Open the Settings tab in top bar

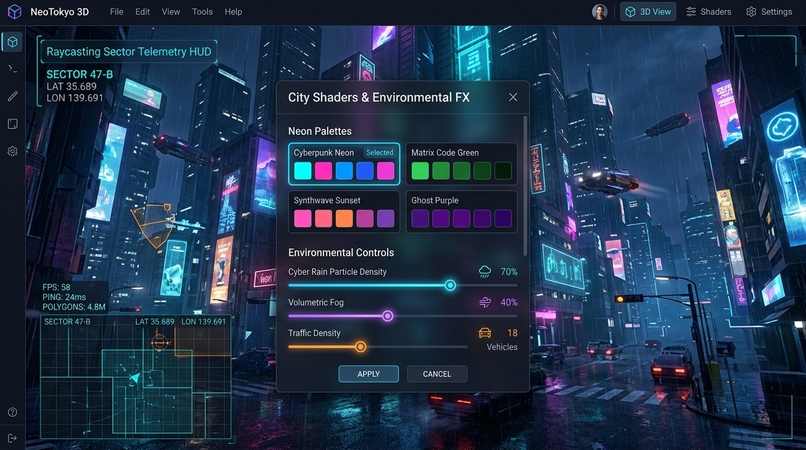(x=769, y=11)
